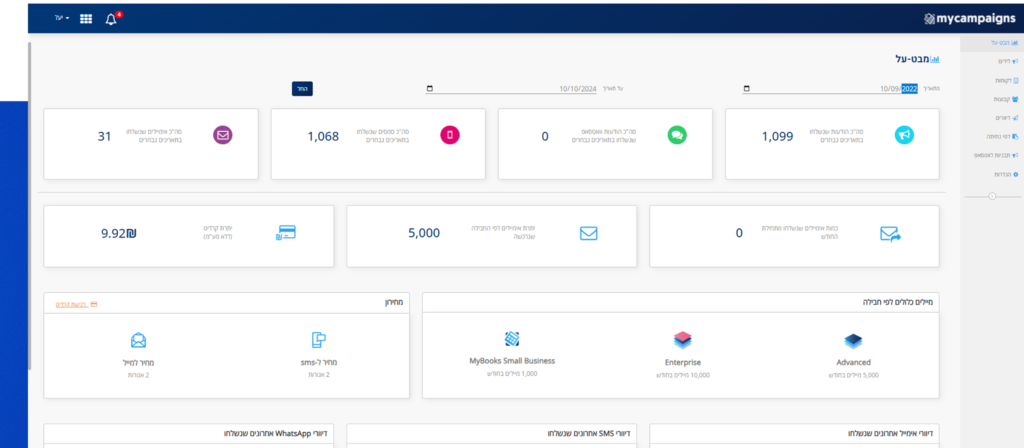Click the dark blue החל apply button
Screen dimensions: 1024x448
pos(302,89)
